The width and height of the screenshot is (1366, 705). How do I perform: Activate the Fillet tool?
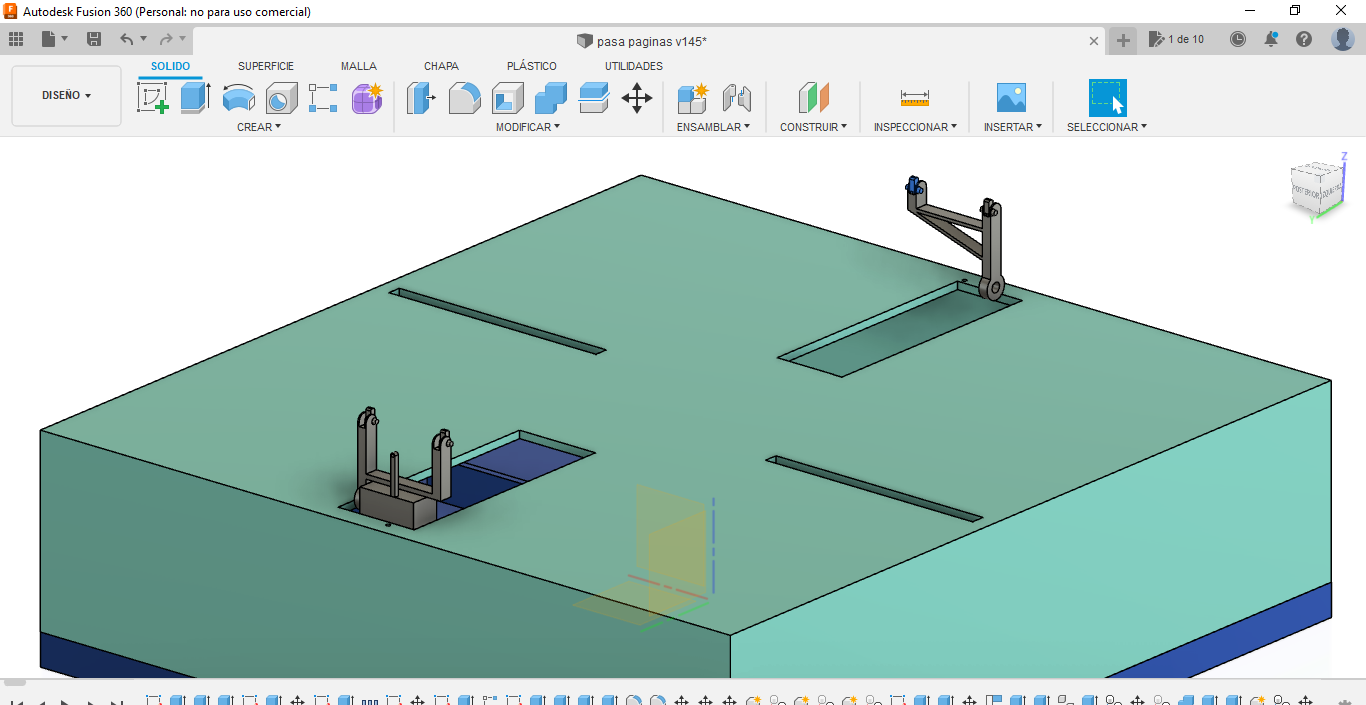(x=464, y=97)
